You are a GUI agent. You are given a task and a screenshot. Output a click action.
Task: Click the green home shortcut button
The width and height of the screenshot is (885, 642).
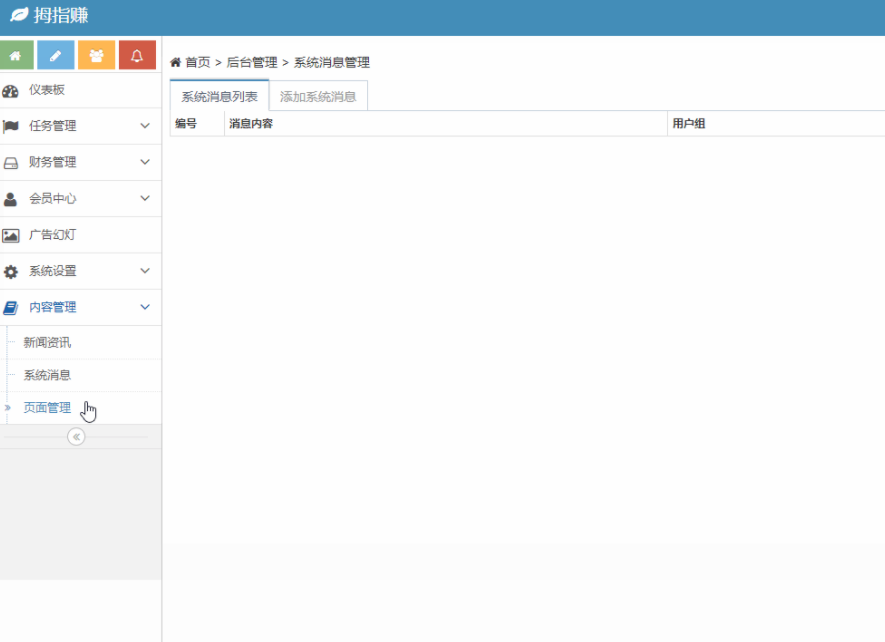click(x=16, y=55)
